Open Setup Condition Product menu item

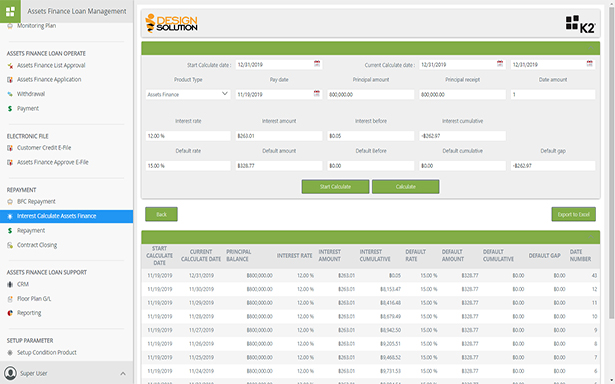47,353
